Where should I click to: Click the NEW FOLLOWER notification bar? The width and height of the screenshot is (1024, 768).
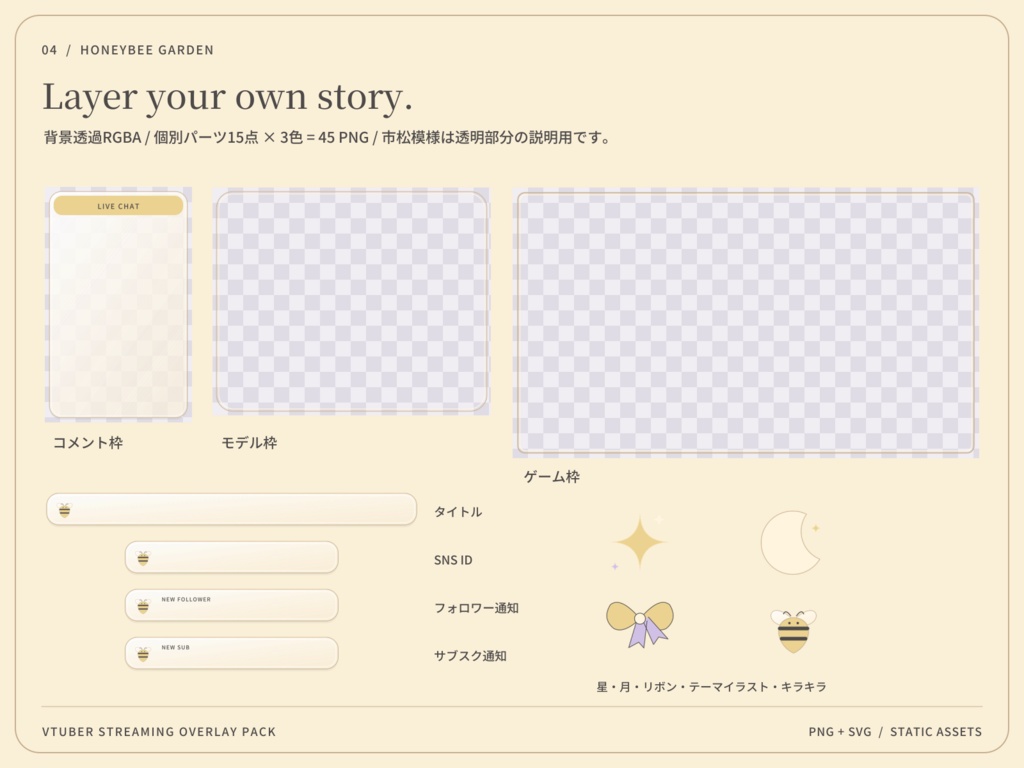(x=231, y=605)
